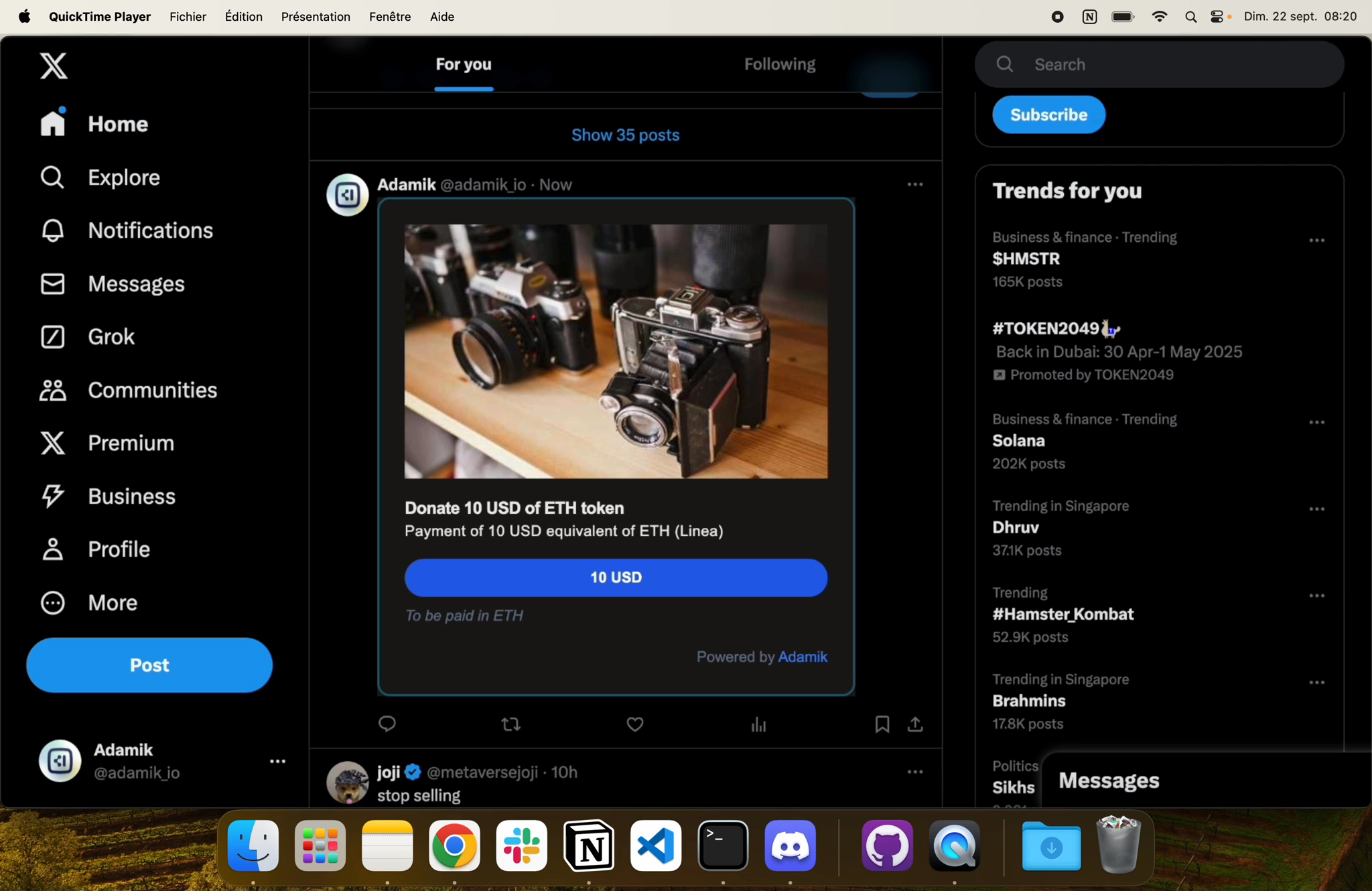Open the Présentation menu
This screenshot has height=891, width=1372.
(316, 17)
